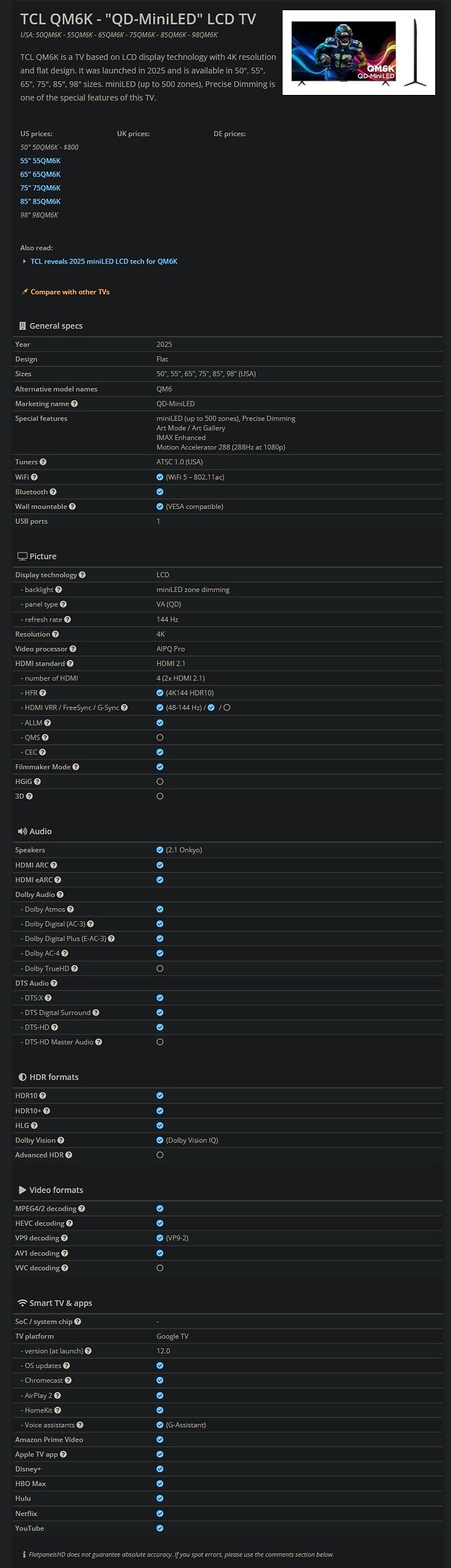Click the info icon beside Dolby Atmos
Screen dimensions: 451x1568
click(x=70, y=909)
